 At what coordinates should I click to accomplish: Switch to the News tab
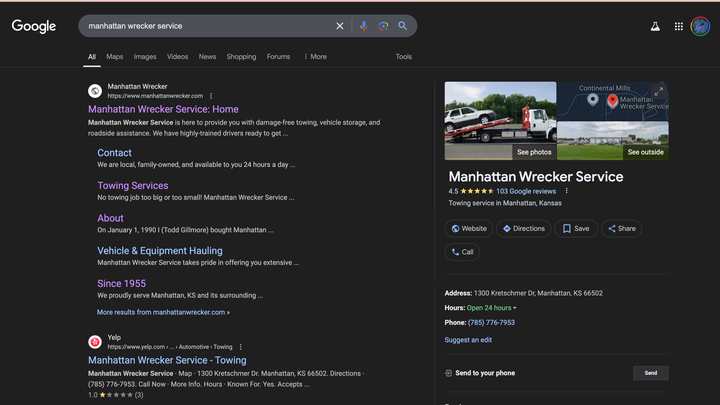(x=207, y=56)
